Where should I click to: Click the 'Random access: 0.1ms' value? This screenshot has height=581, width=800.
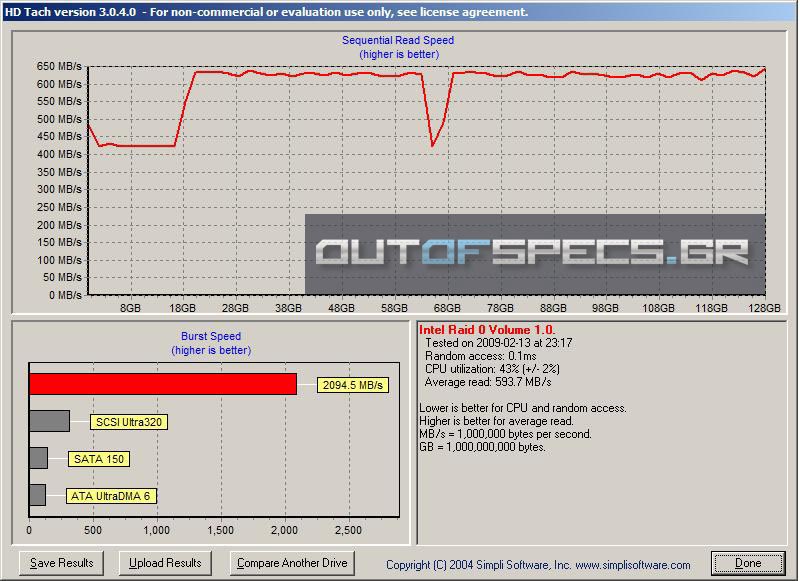[x=481, y=356]
